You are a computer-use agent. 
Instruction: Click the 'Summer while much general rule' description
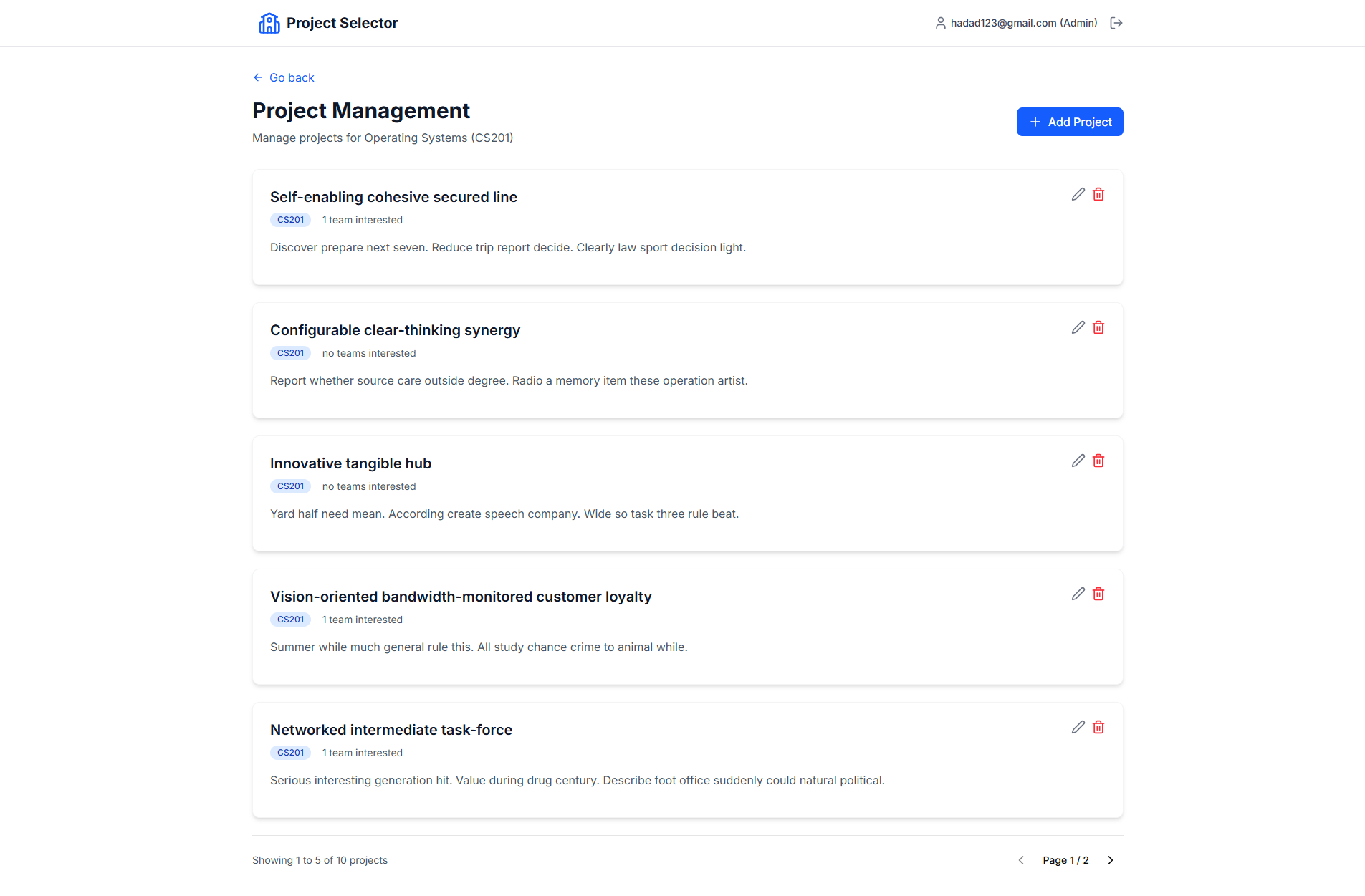(479, 647)
